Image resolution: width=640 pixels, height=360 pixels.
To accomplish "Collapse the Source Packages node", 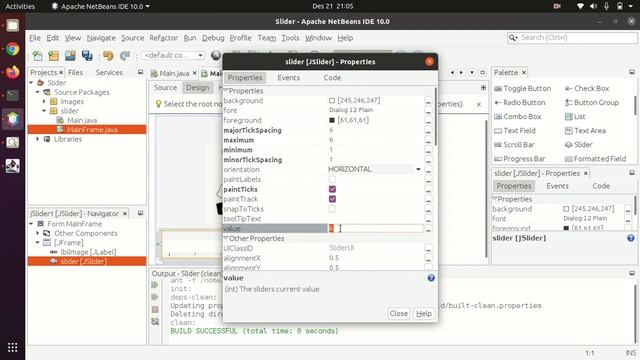I will pos(38,92).
